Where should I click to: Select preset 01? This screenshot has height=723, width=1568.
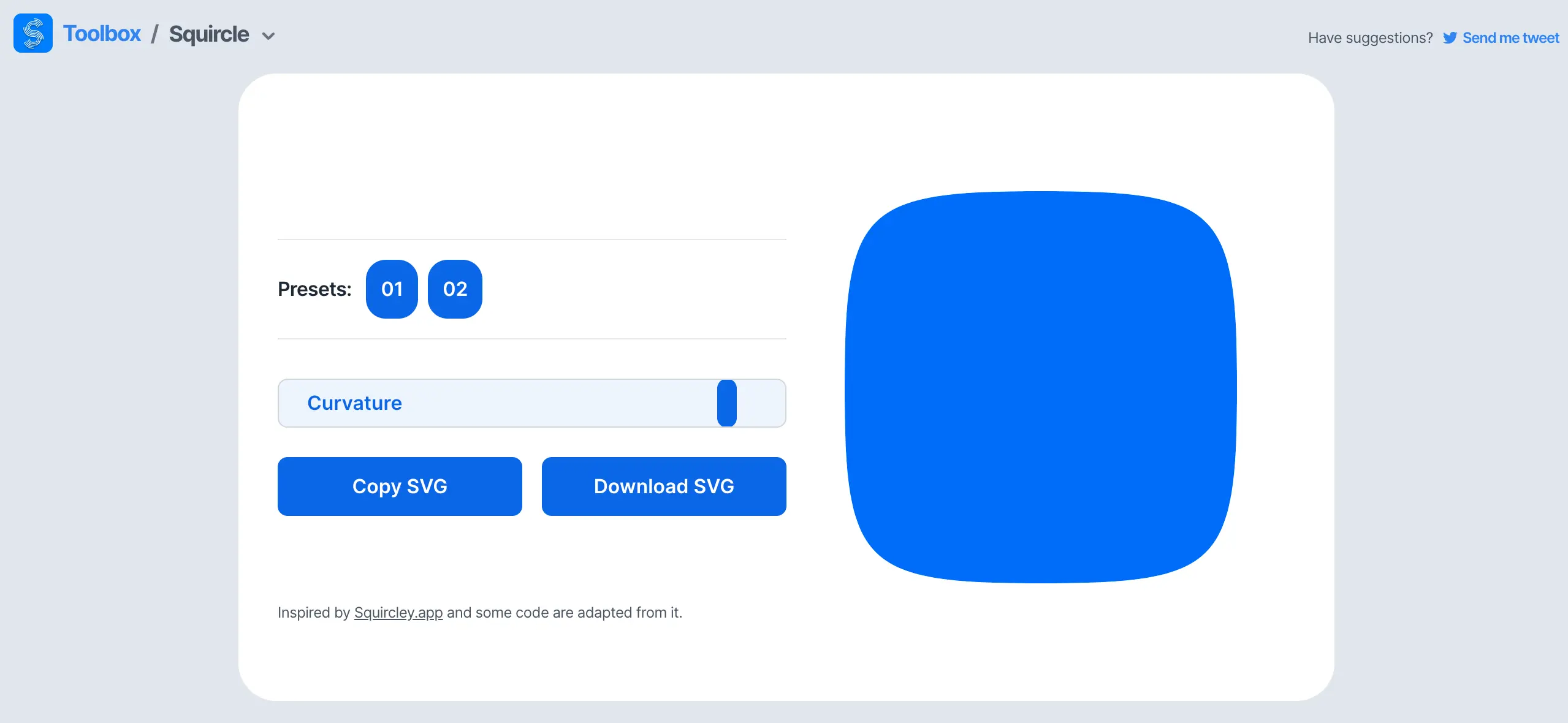[x=392, y=289]
